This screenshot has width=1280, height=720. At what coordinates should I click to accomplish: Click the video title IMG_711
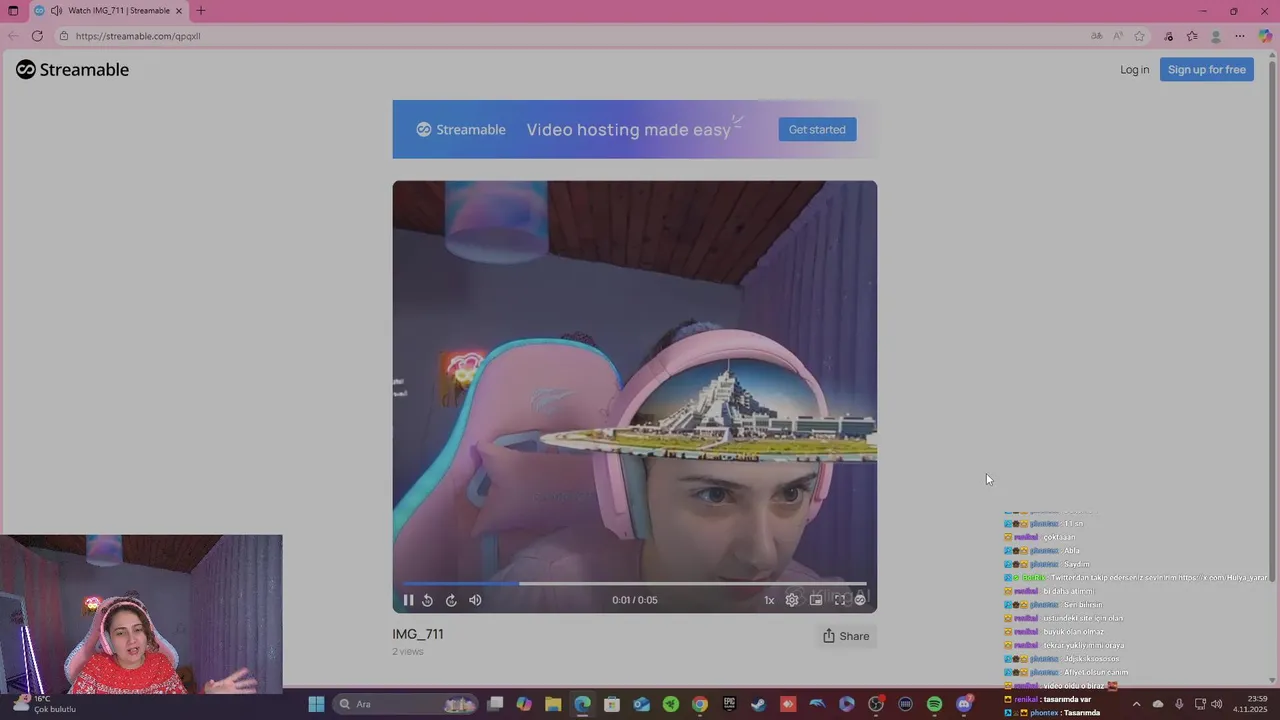[418, 634]
